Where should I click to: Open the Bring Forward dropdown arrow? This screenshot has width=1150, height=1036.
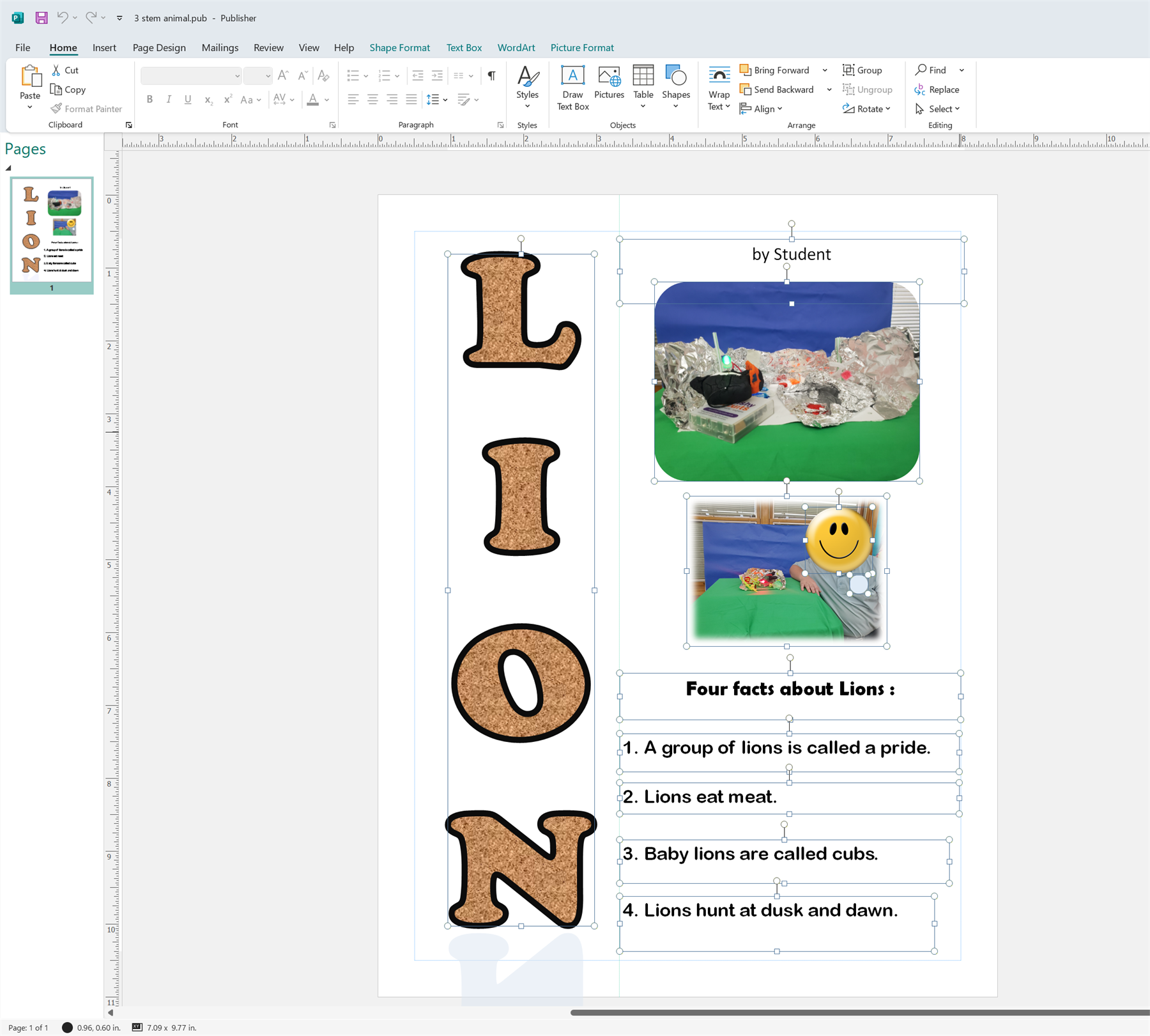(x=825, y=70)
